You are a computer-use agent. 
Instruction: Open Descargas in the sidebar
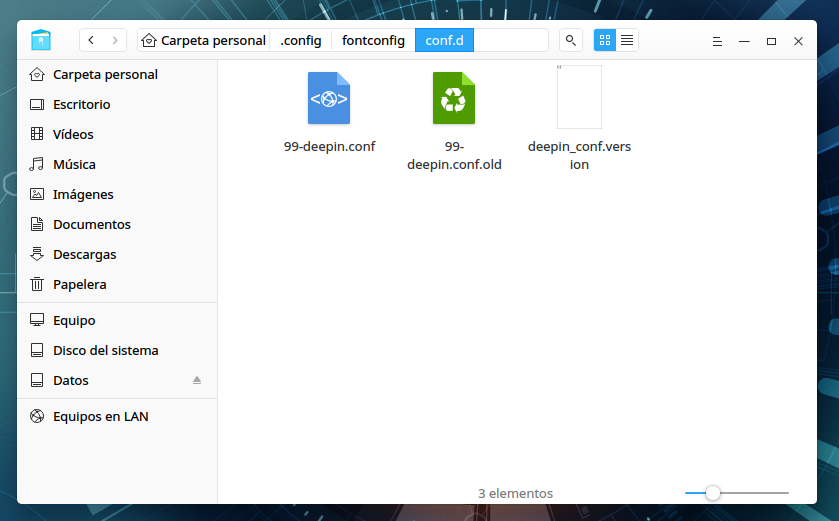(x=84, y=254)
